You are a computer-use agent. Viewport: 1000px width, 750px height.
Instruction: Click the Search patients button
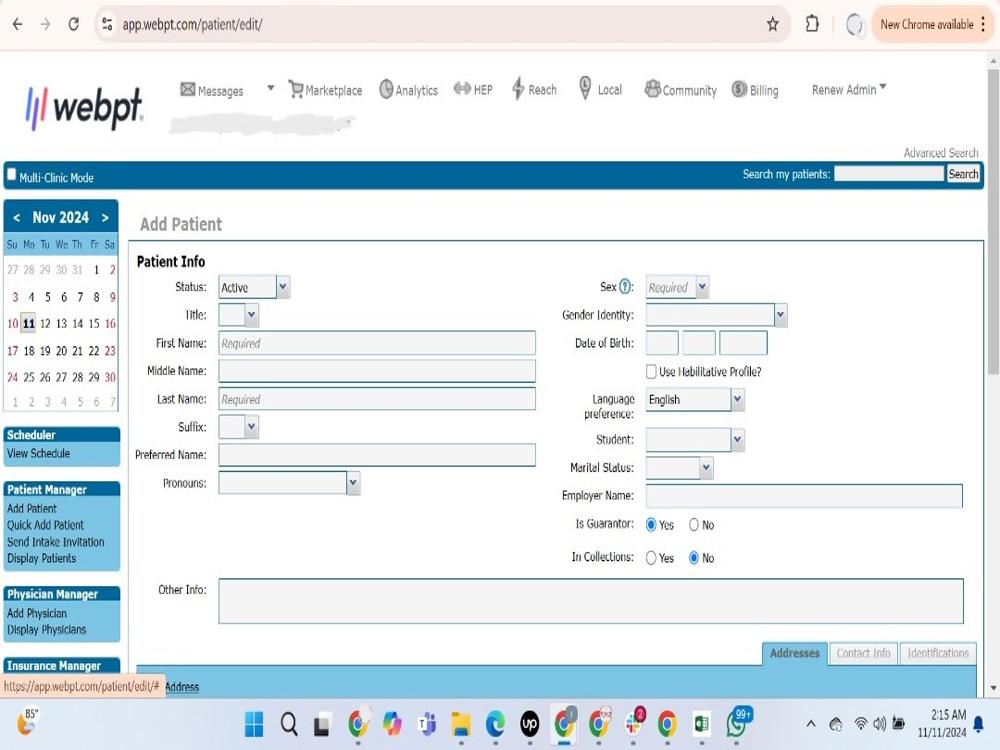click(963, 173)
